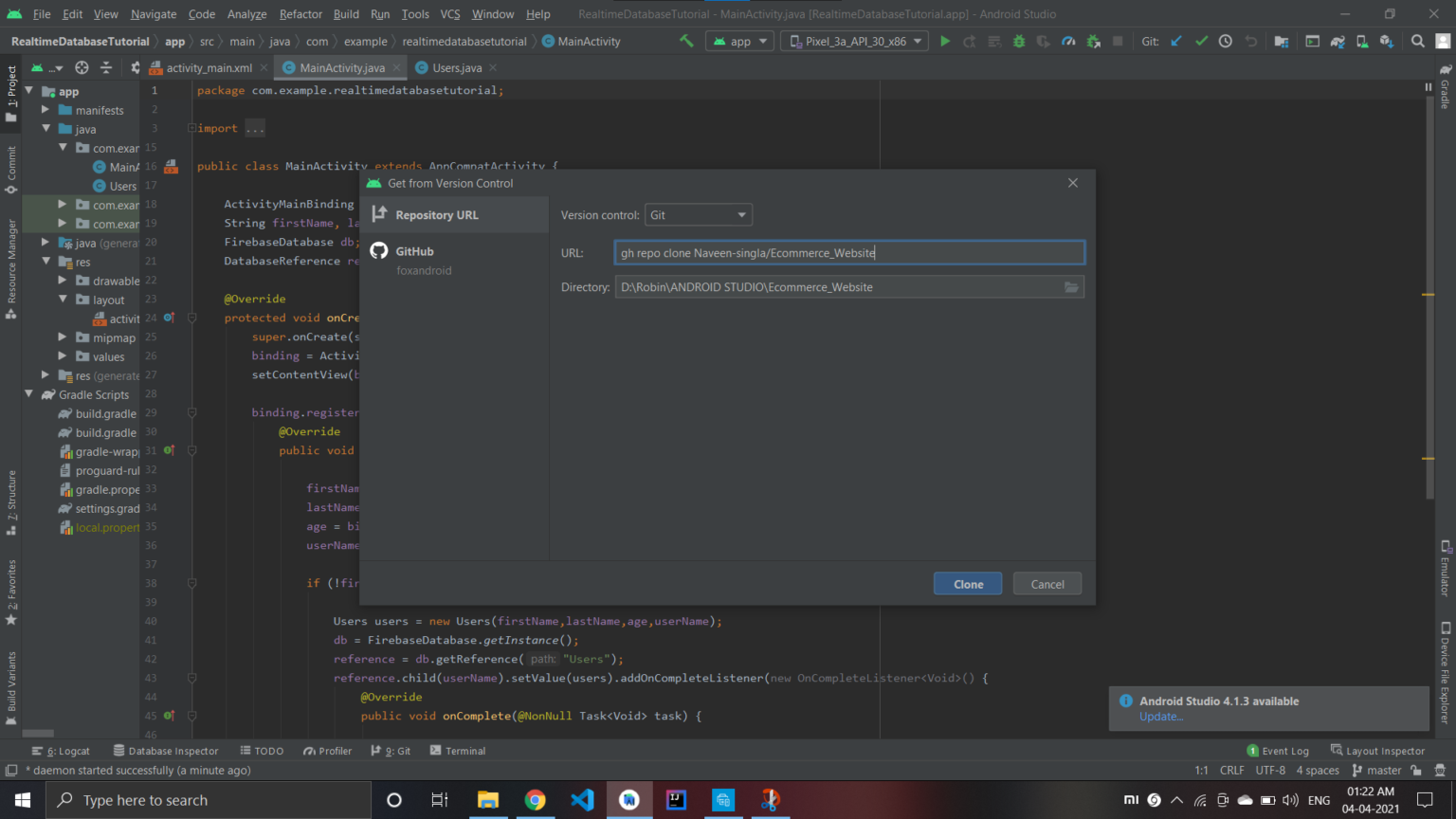
Task: Open the Layout Inspector
Action: click(1377, 751)
